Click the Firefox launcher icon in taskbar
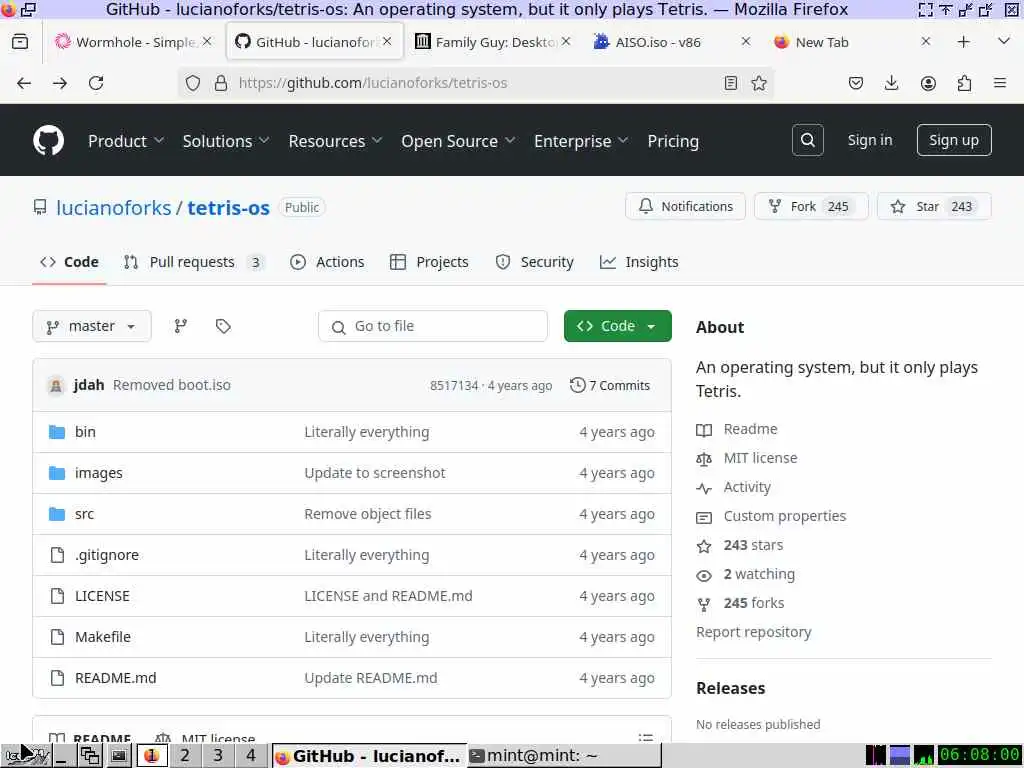The height and width of the screenshot is (768, 1024). point(152,756)
